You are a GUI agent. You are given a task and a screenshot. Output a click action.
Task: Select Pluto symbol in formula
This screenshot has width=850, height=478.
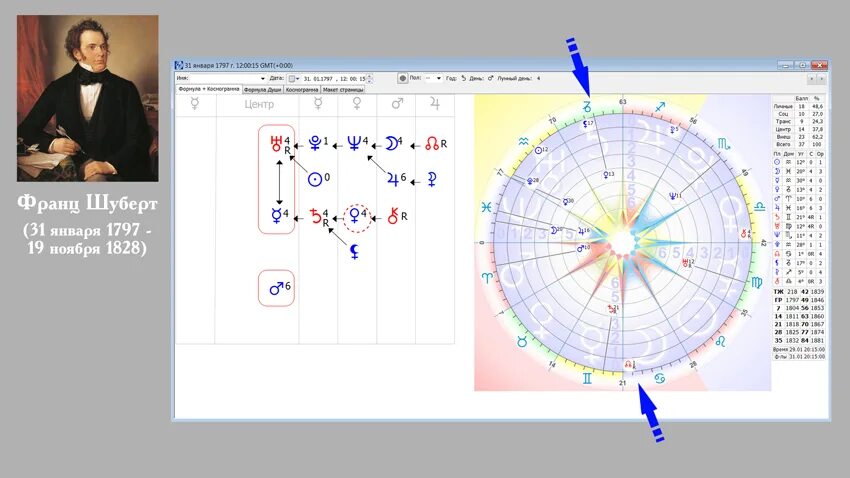tap(314, 143)
